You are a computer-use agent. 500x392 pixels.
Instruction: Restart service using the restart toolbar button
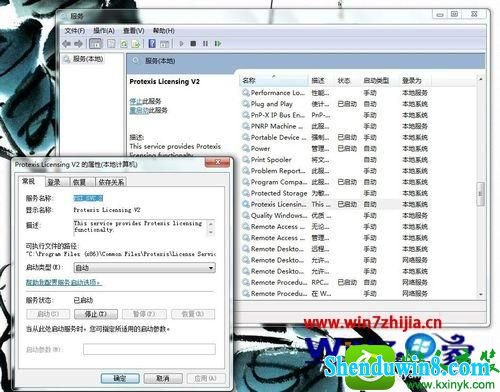(218, 44)
